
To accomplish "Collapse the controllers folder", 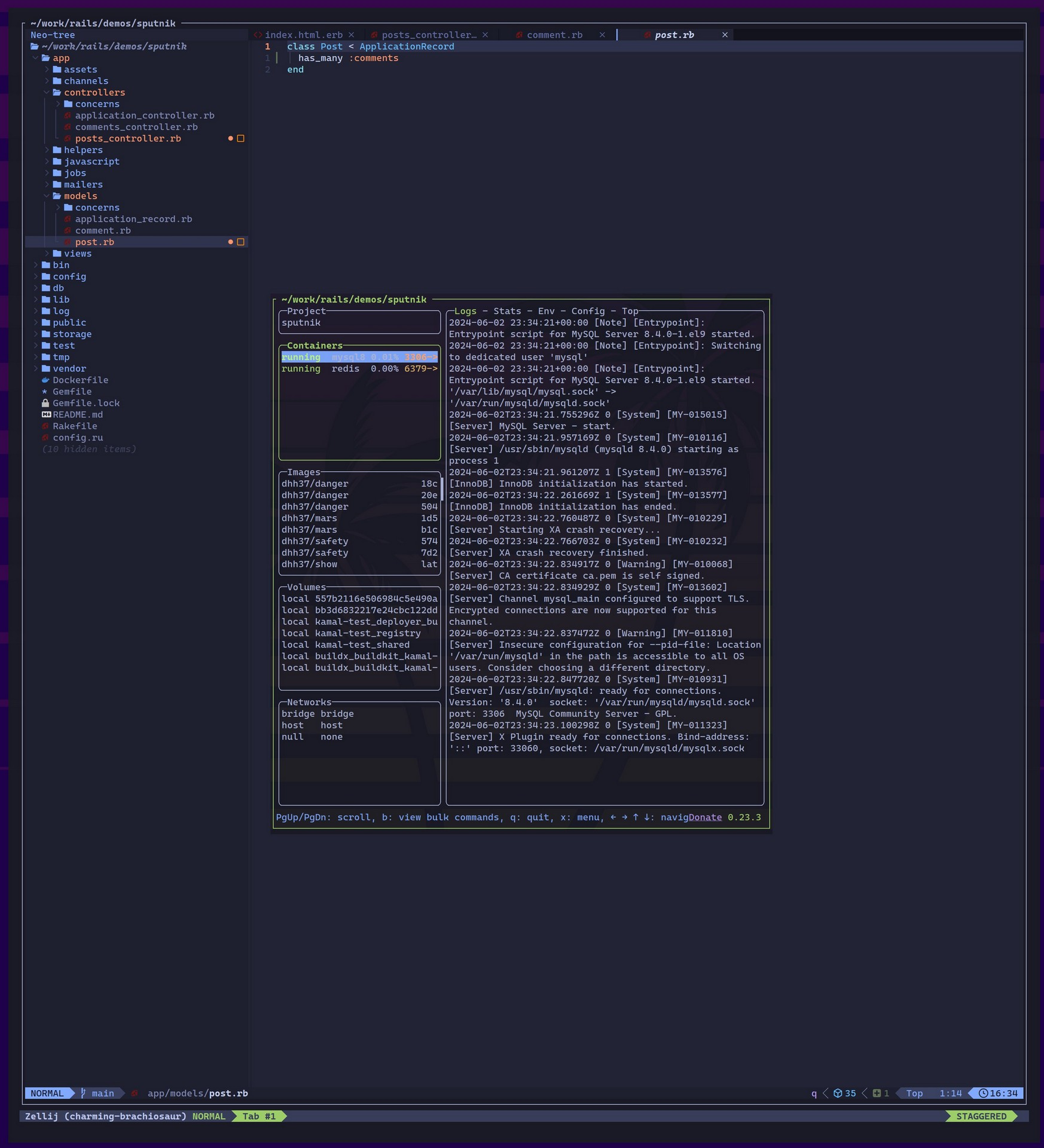I will [94, 93].
